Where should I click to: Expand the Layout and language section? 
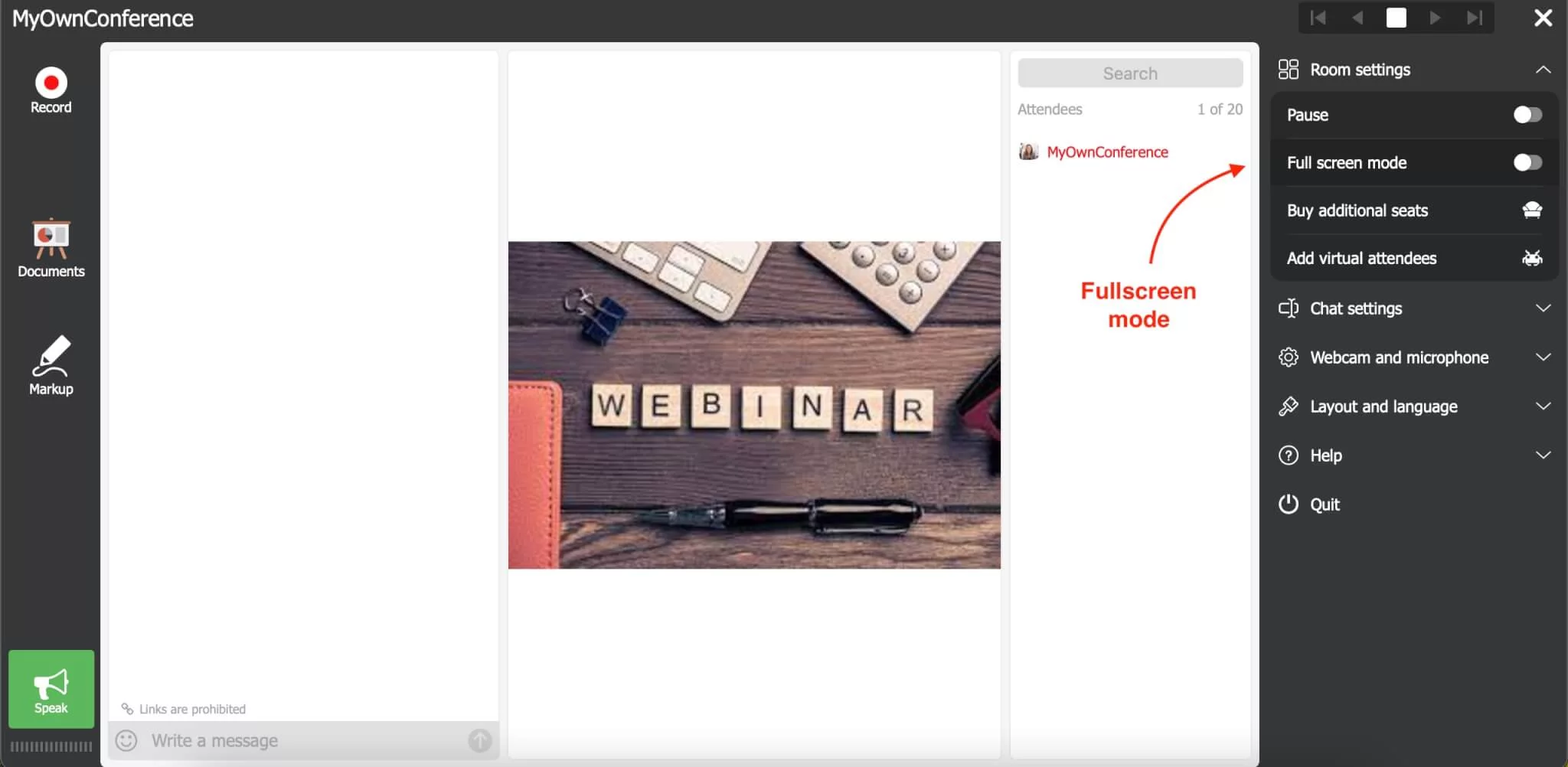coord(1415,406)
